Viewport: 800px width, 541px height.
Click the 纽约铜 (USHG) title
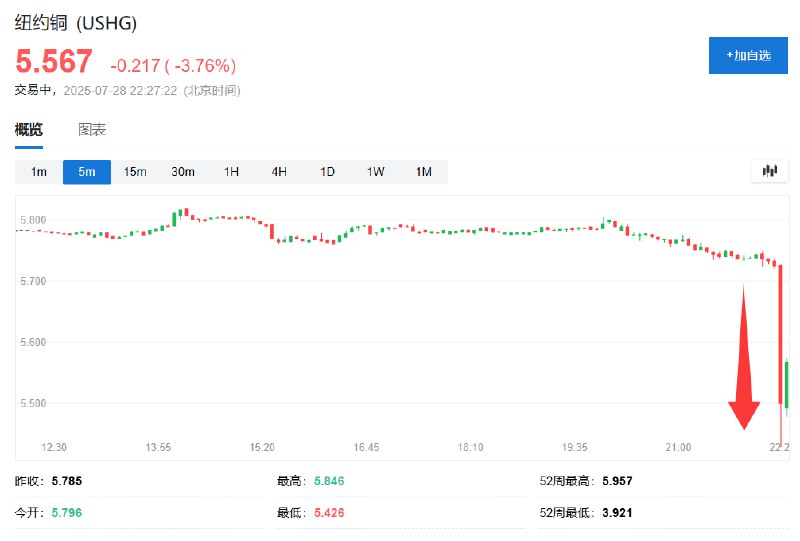tap(76, 23)
